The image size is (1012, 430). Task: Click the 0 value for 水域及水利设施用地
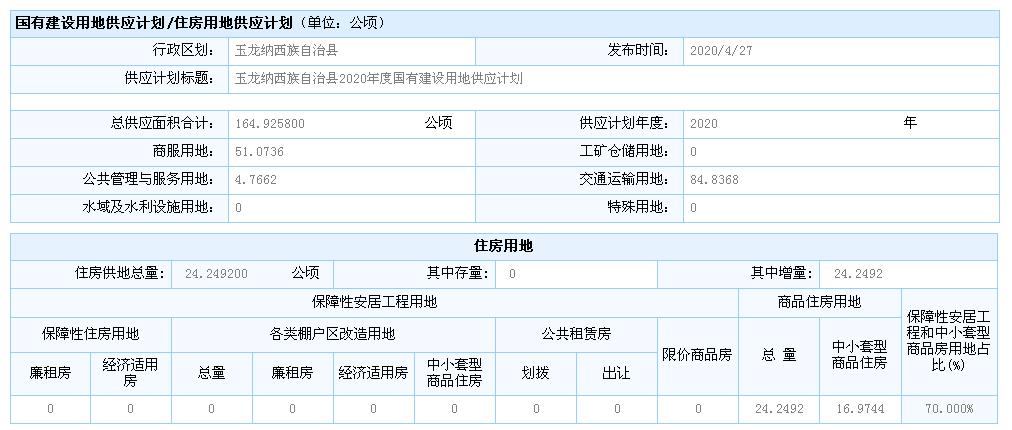239,209
